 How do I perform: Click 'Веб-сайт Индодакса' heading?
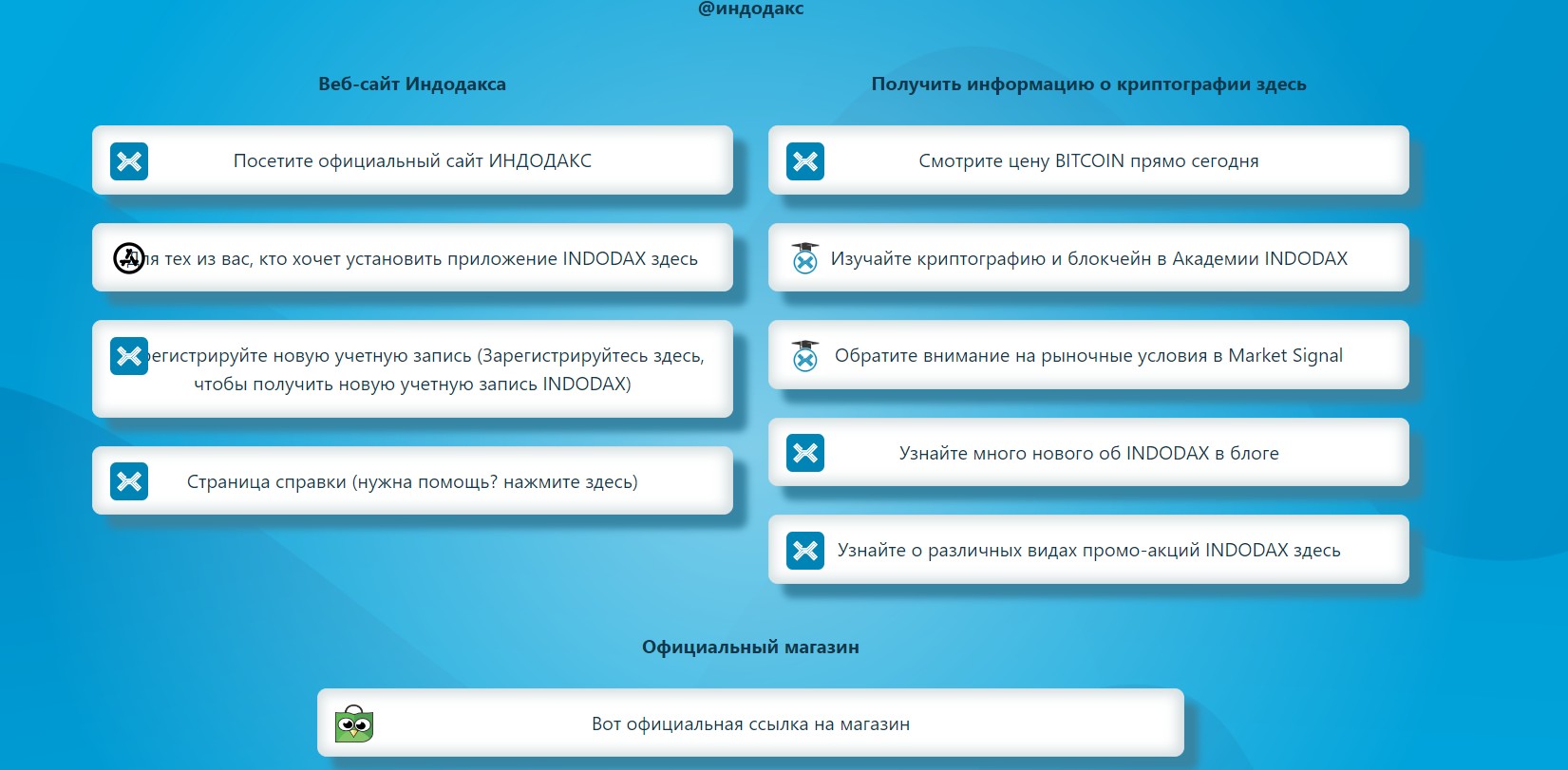[412, 84]
